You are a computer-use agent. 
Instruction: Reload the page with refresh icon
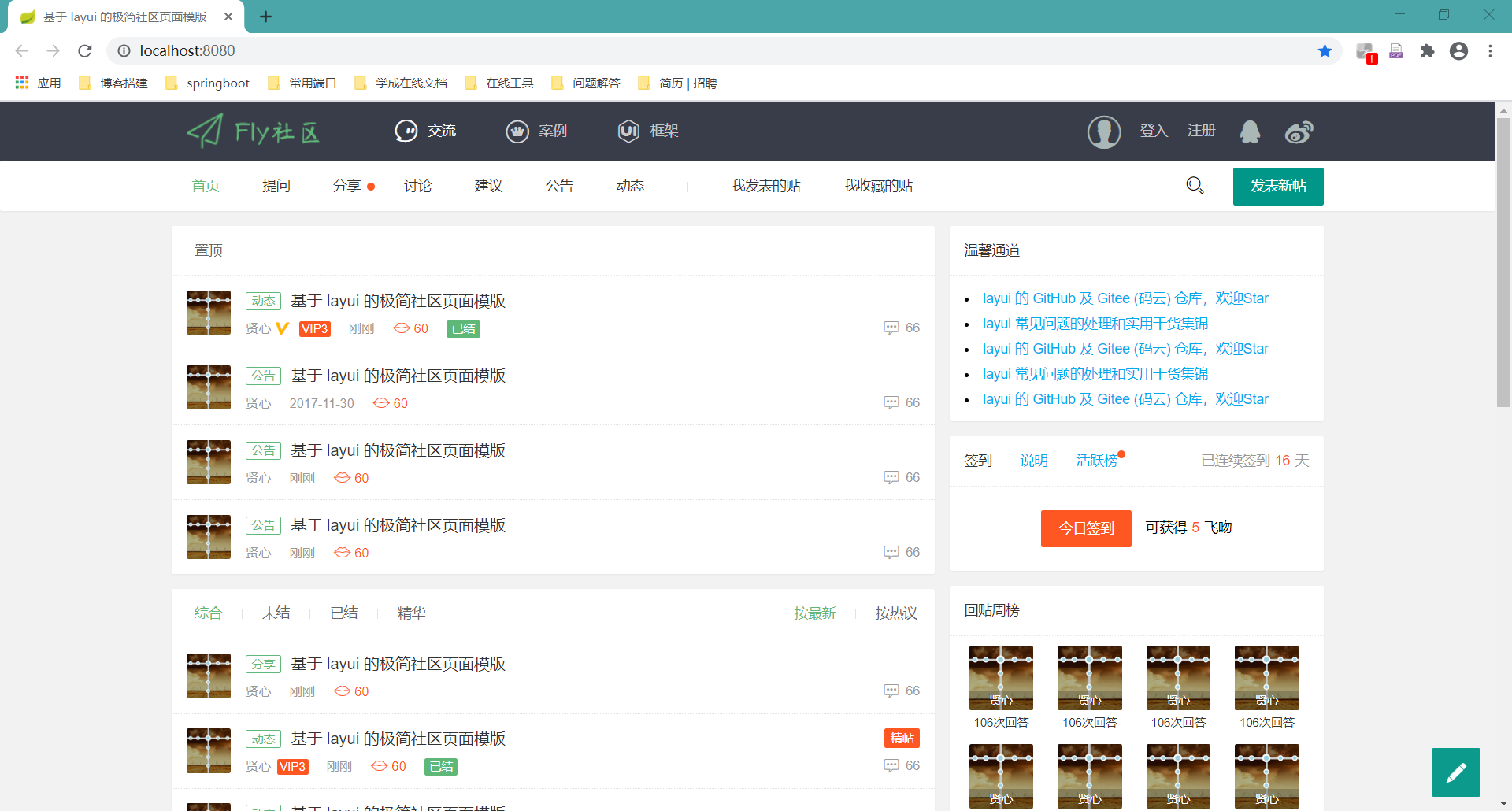point(85,51)
